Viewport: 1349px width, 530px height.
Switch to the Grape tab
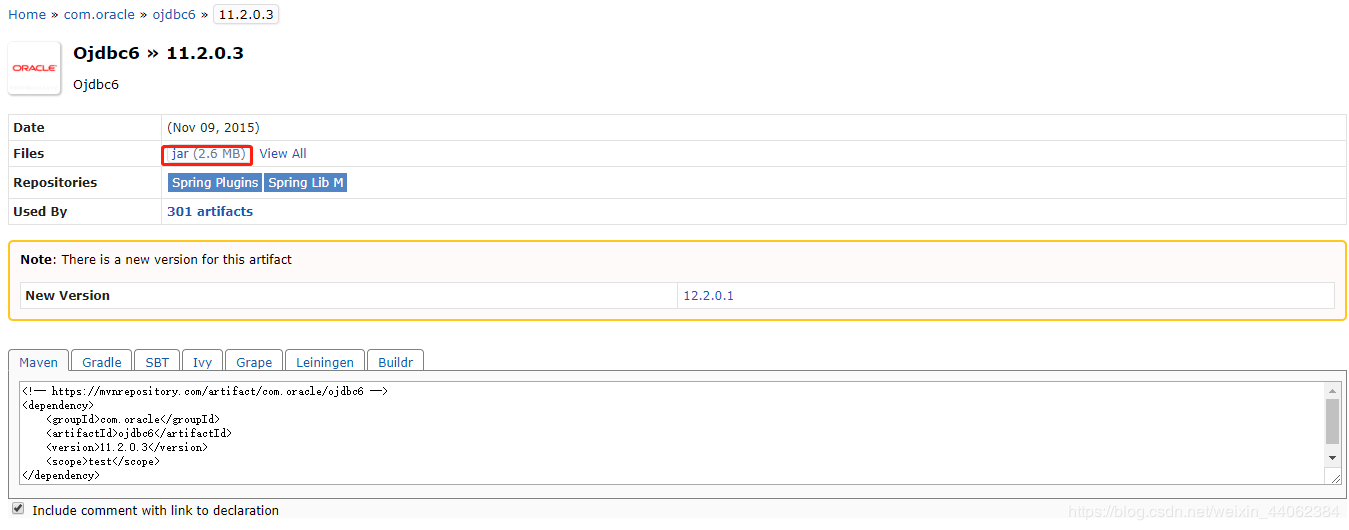(x=254, y=362)
